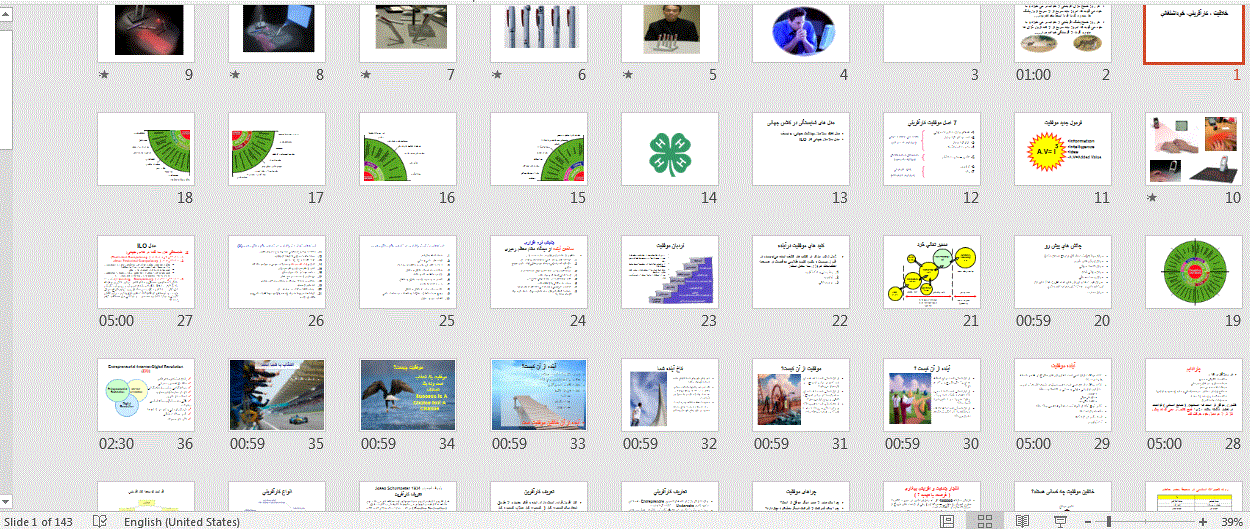Select slide 33 with pier image

pyautogui.click(x=539, y=395)
